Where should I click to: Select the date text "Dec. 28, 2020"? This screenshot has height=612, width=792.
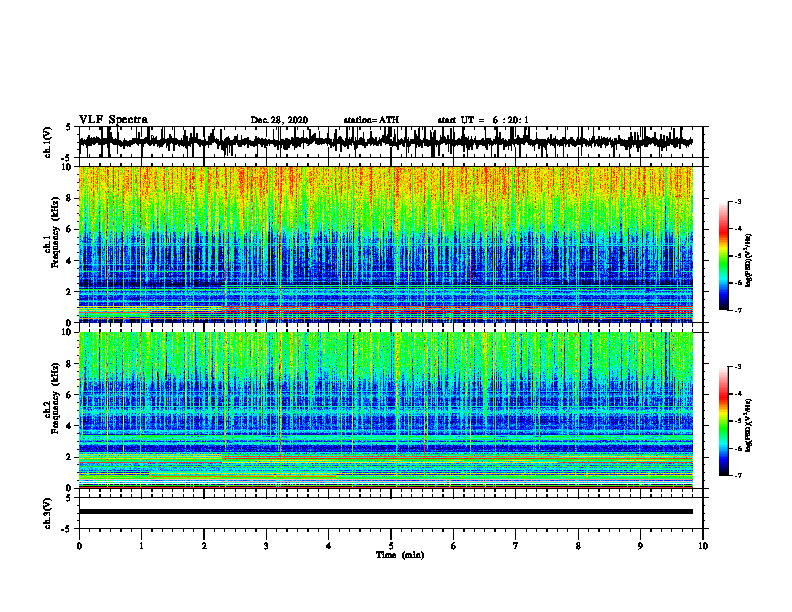pos(279,120)
